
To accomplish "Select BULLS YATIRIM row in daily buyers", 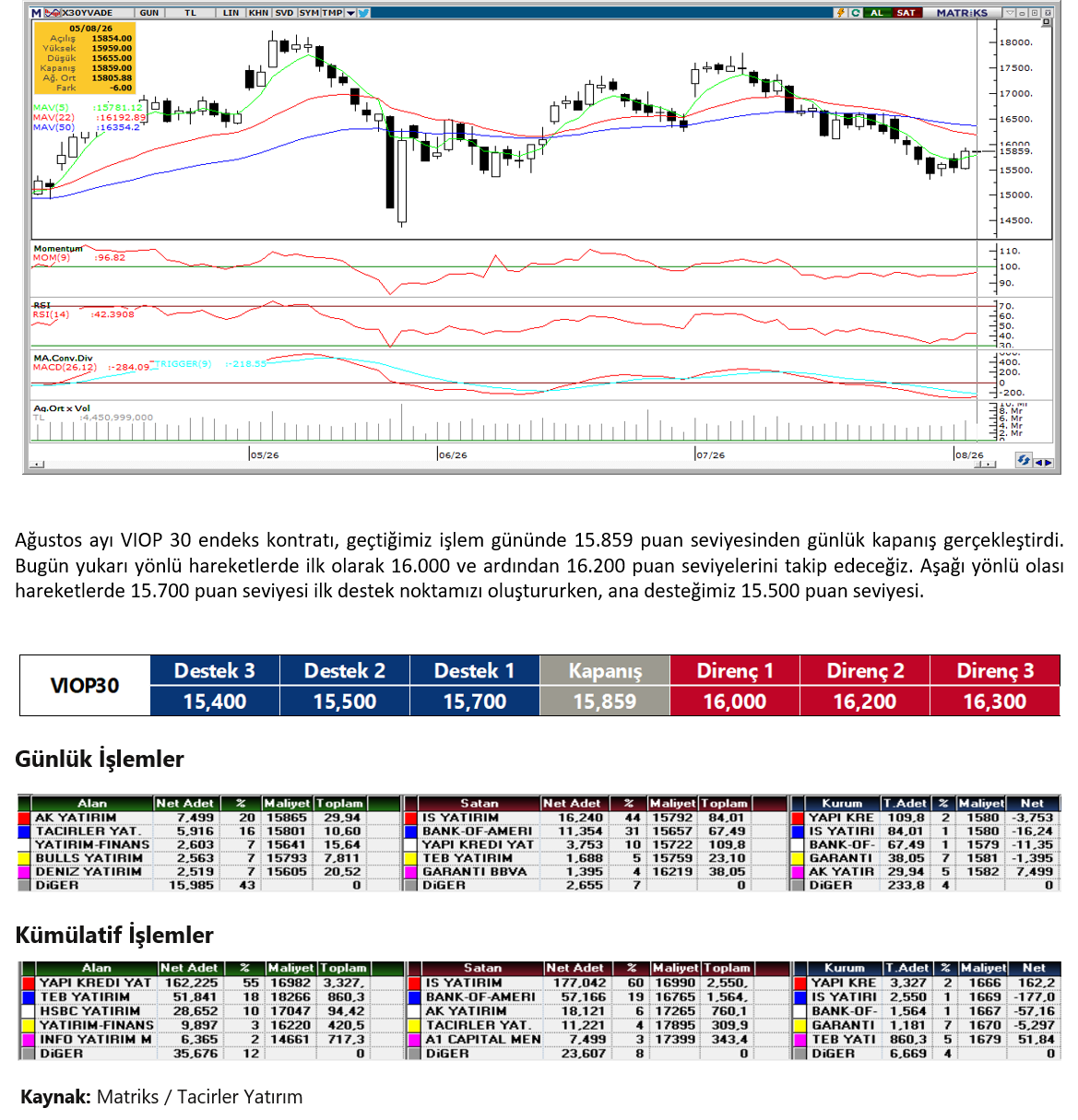I will 209,858.
